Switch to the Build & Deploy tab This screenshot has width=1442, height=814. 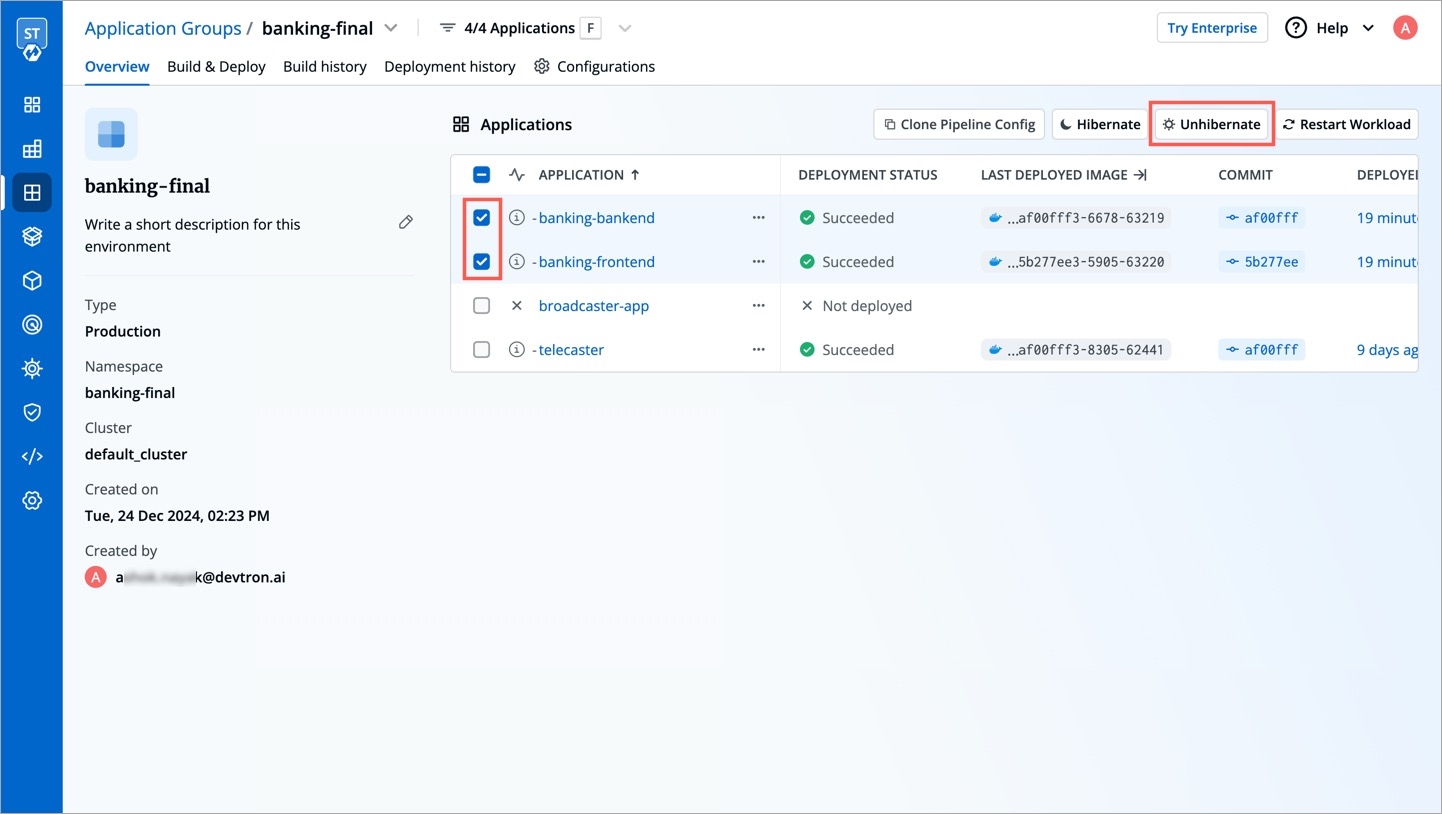(x=216, y=67)
